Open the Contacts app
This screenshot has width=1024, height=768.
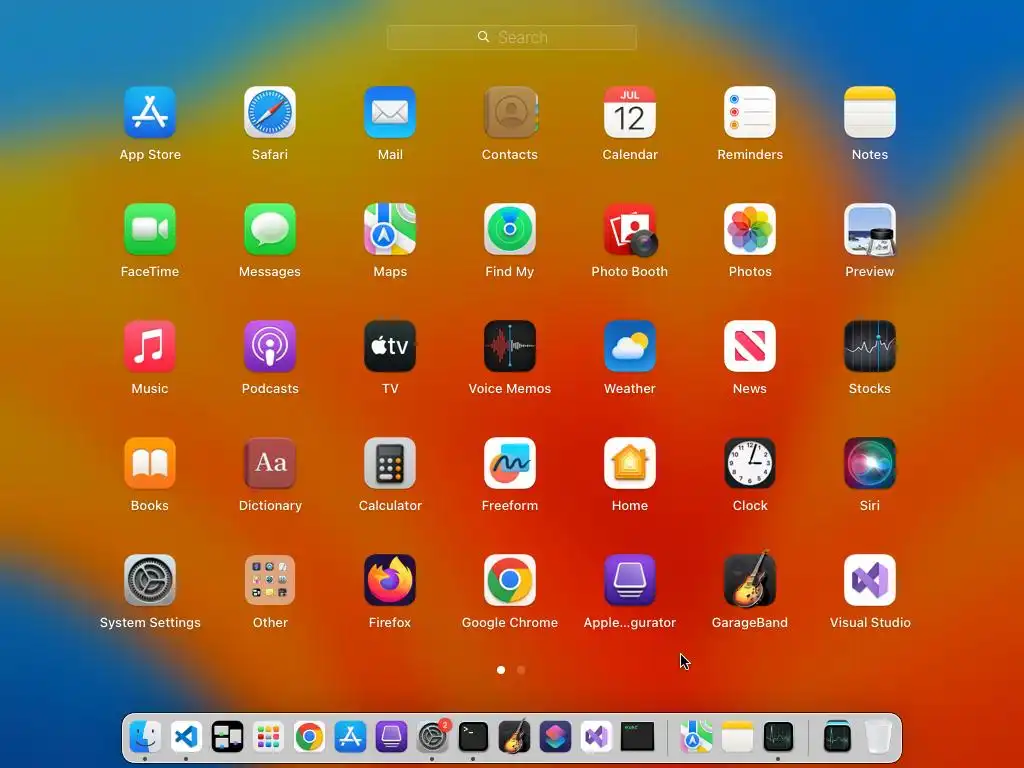click(x=510, y=112)
